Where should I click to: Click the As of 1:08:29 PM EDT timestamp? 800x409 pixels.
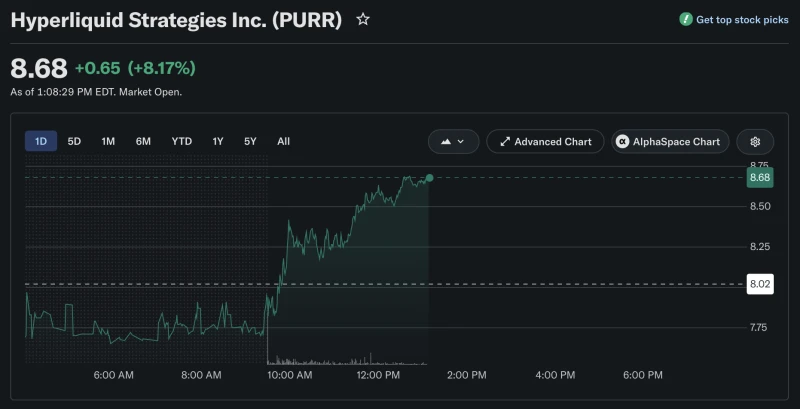[96, 93]
